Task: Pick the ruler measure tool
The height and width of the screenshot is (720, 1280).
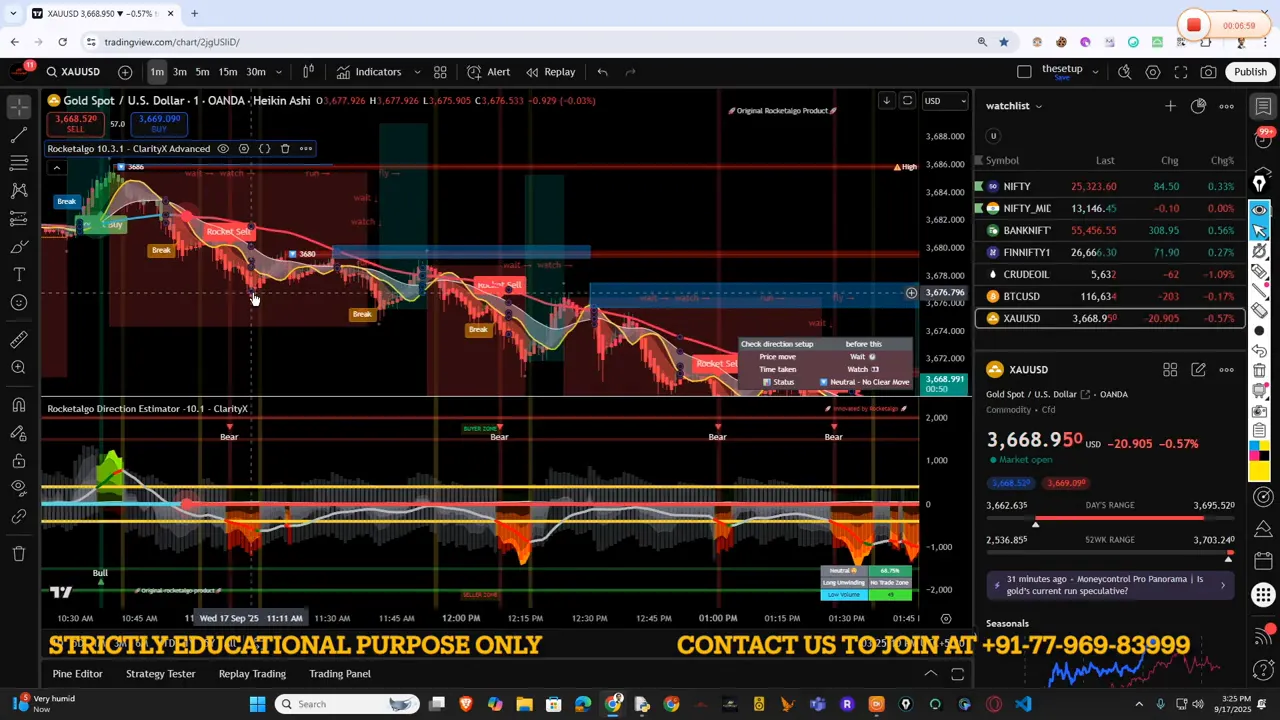Action: [18, 340]
